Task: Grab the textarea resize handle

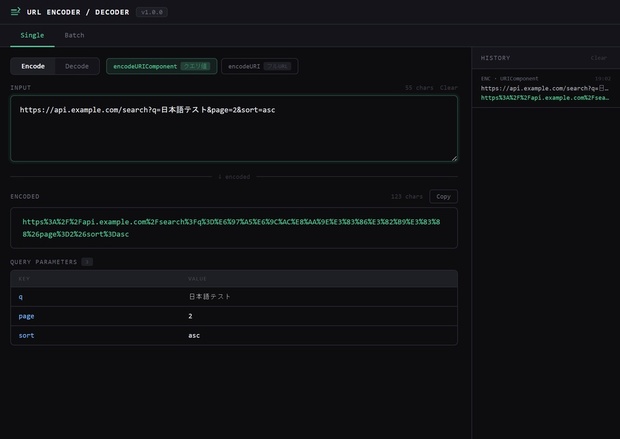Action: (454, 158)
